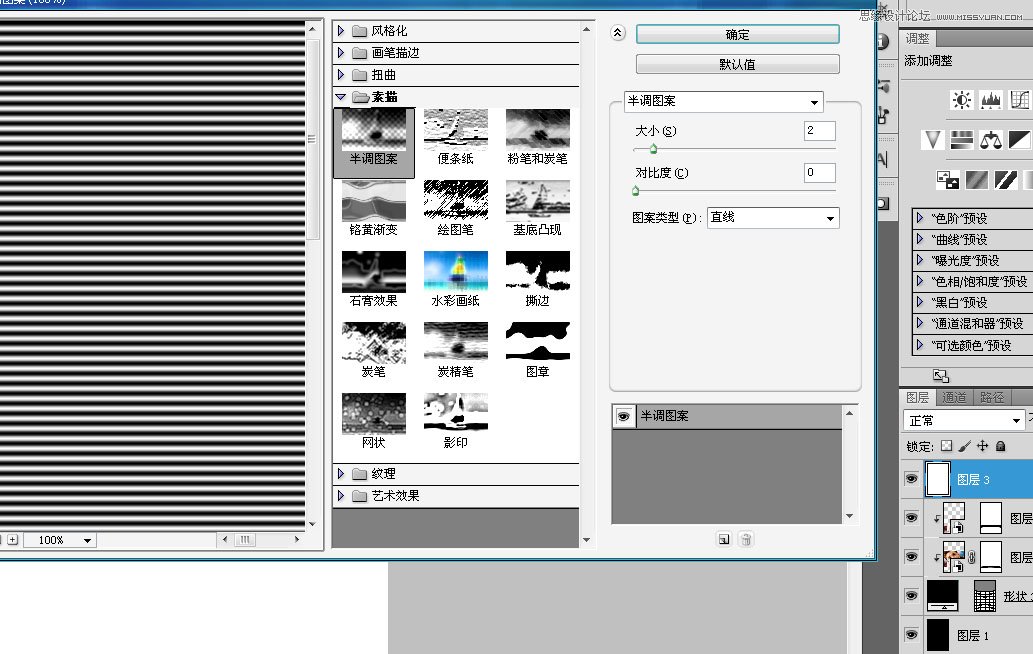This screenshot has width=1033, height=654.
Task: Switch to the 路径 tab
Action: coord(991,397)
